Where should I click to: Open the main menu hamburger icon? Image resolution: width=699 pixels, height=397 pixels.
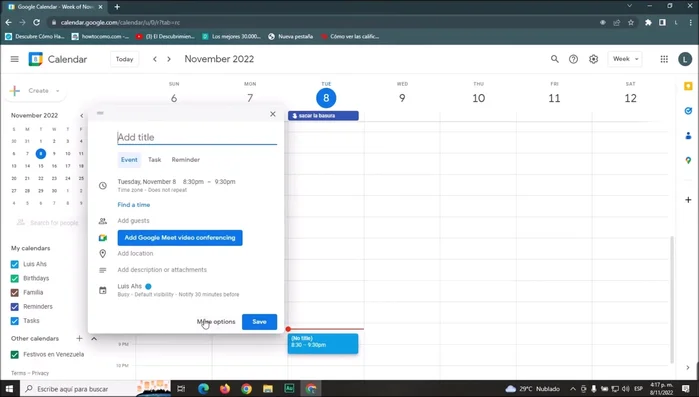(x=15, y=59)
